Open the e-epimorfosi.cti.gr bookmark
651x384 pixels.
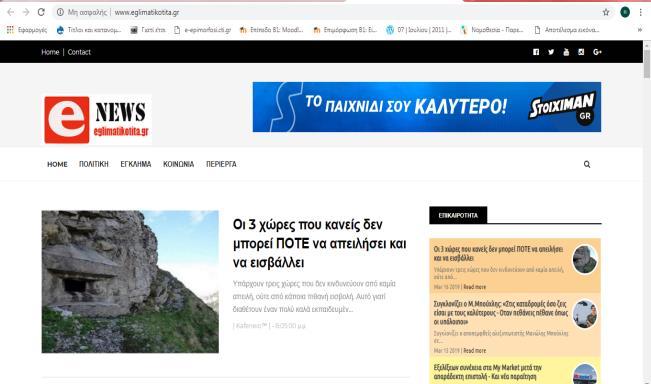click(x=203, y=30)
